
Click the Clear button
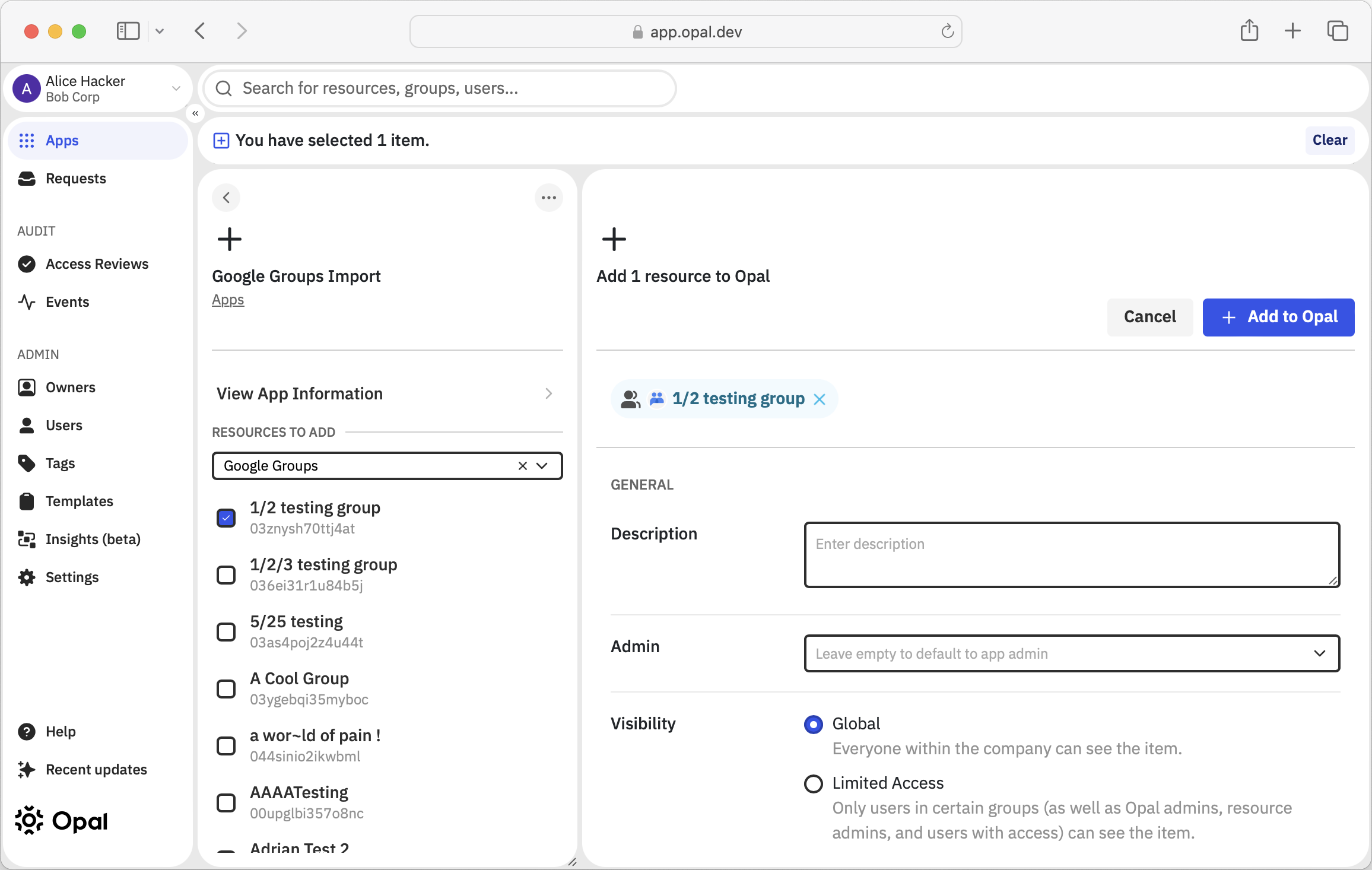tap(1330, 140)
